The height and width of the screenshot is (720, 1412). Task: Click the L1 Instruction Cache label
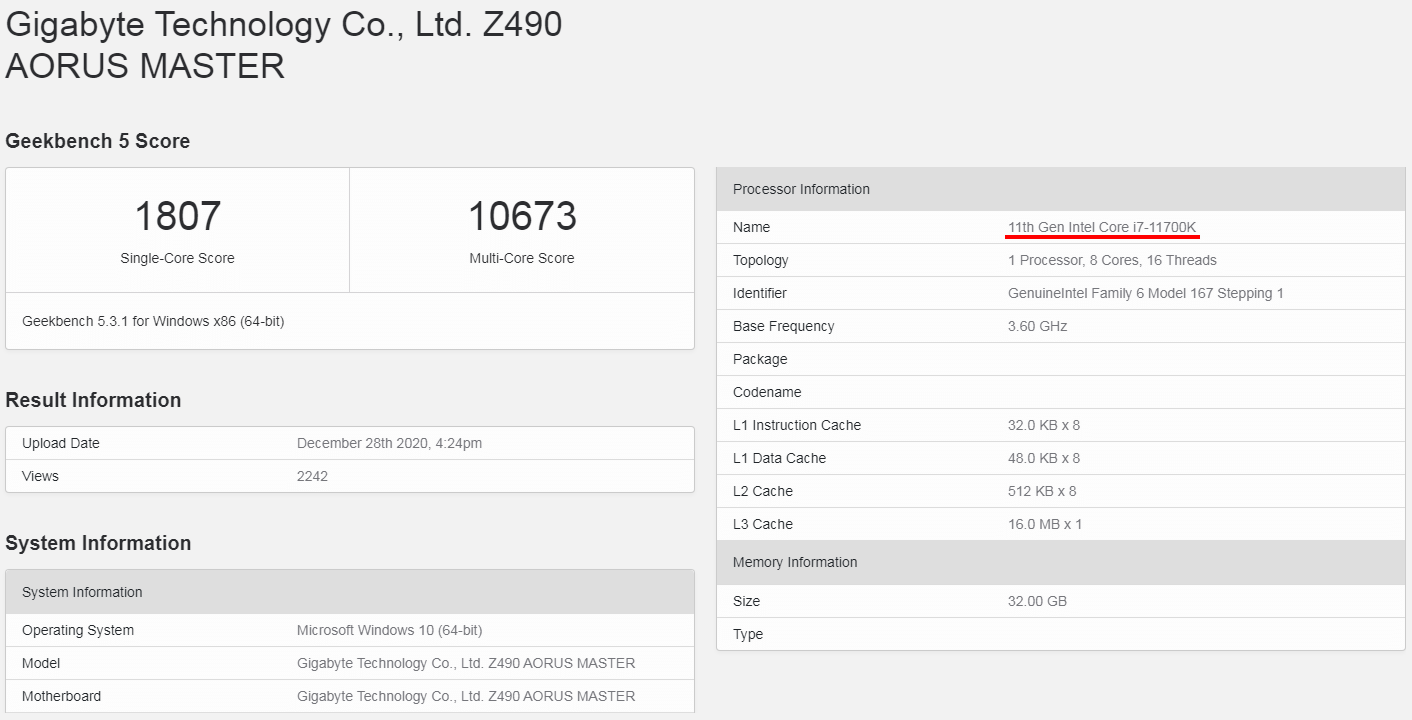[797, 425]
